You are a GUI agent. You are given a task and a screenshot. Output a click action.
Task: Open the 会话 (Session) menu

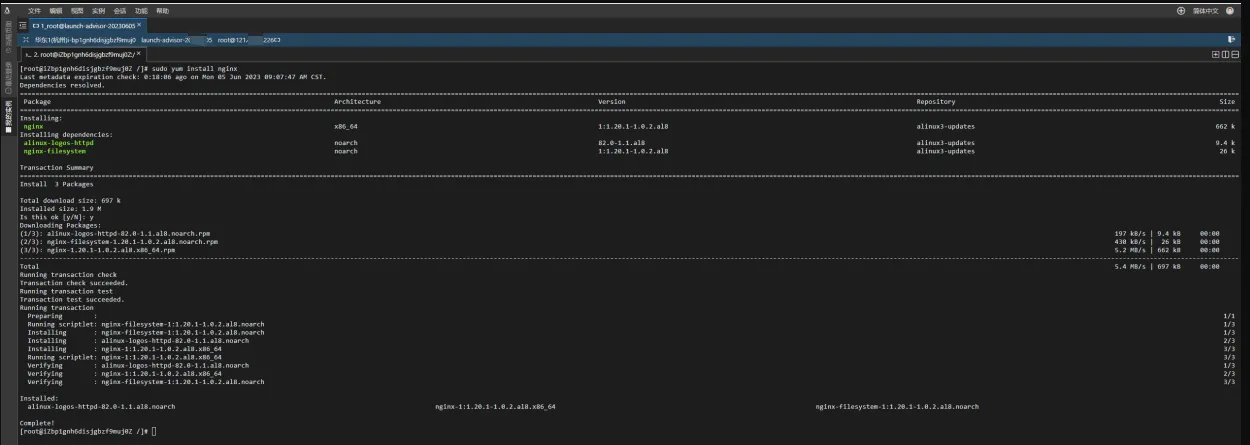click(120, 11)
